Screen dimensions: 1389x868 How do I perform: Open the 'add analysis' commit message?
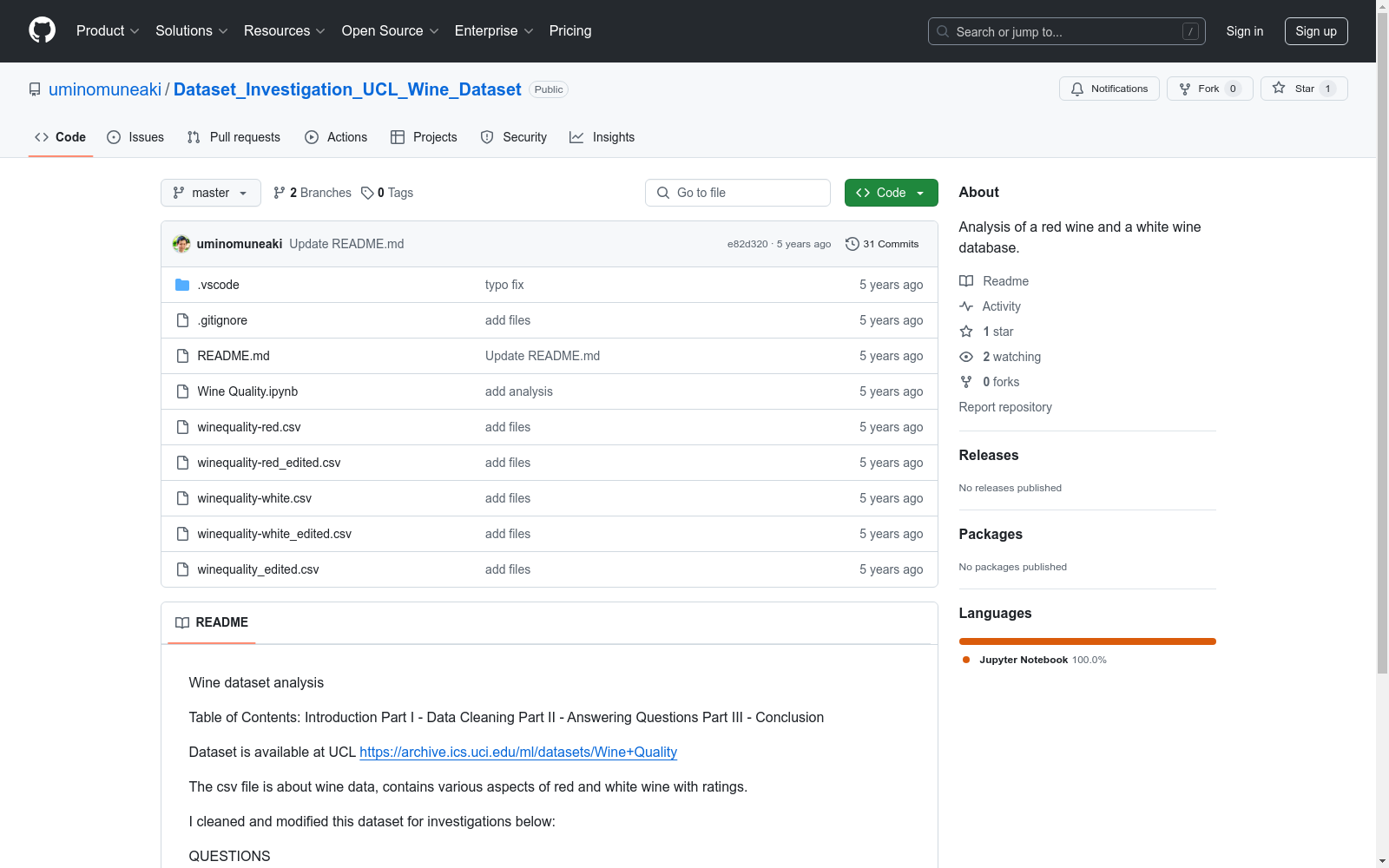519,391
